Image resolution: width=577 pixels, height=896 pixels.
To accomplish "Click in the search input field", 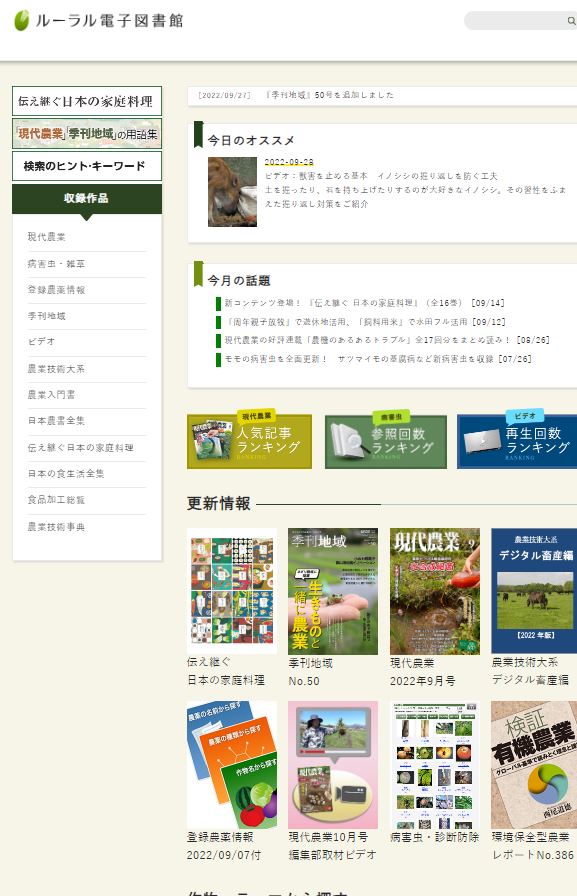I will pos(515,21).
